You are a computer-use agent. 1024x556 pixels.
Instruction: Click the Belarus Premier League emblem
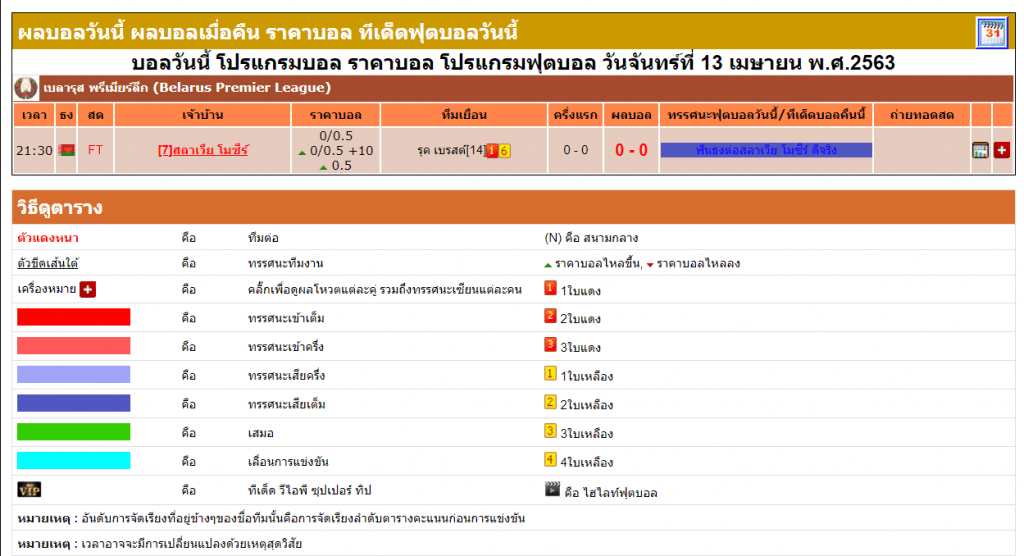(x=26, y=88)
